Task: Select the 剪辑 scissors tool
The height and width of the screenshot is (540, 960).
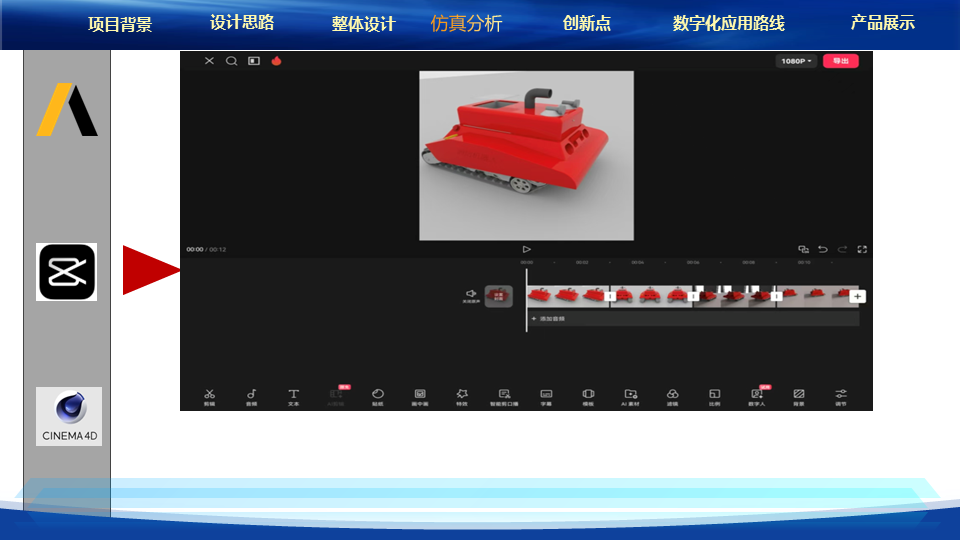Action: coord(209,396)
